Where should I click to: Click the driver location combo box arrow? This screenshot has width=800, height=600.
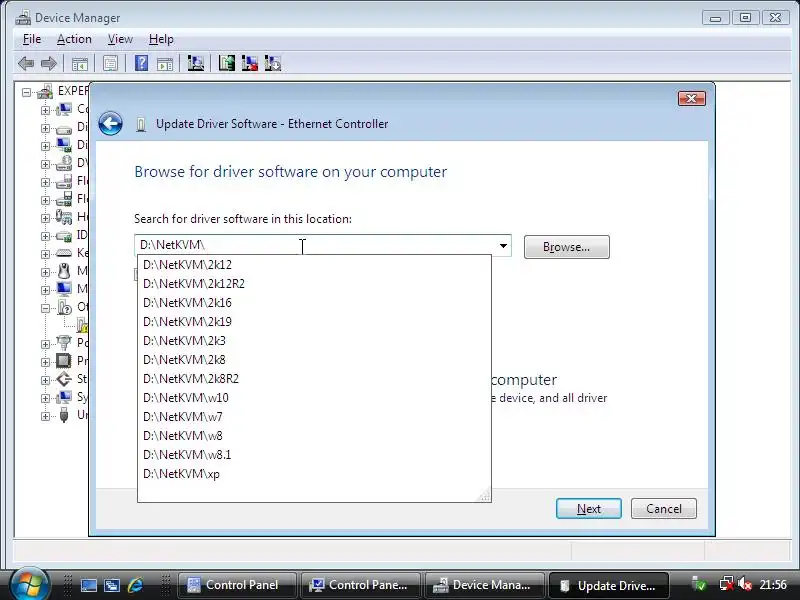(x=503, y=246)
